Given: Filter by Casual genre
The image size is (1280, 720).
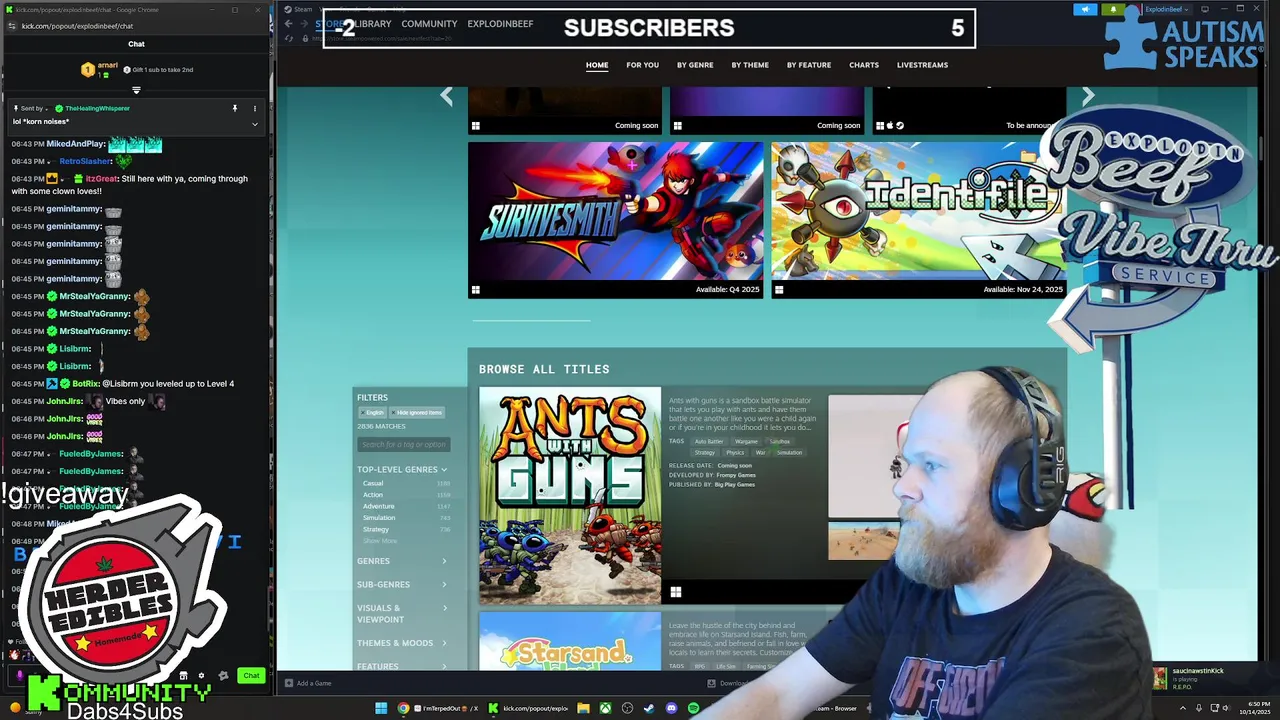Looking at the screenshot, I should pos(373,483).
